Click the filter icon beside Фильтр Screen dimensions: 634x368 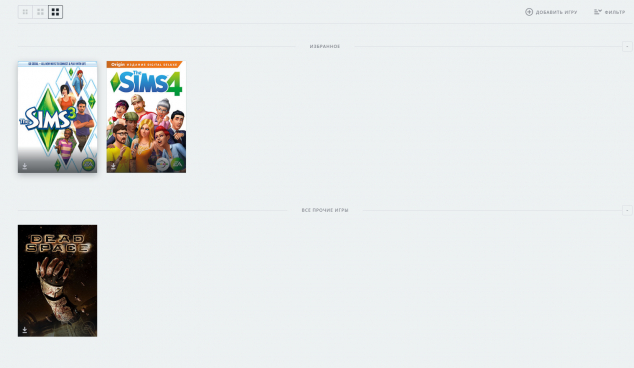598,12
